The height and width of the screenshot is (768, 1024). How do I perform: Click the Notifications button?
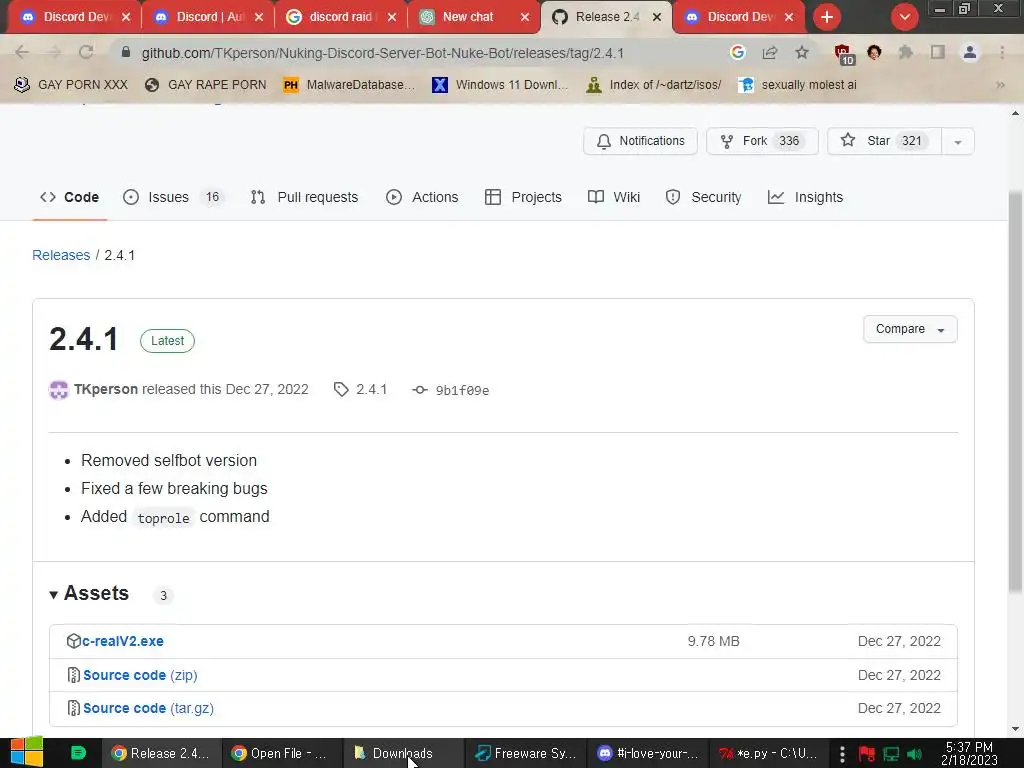(640, 141)
